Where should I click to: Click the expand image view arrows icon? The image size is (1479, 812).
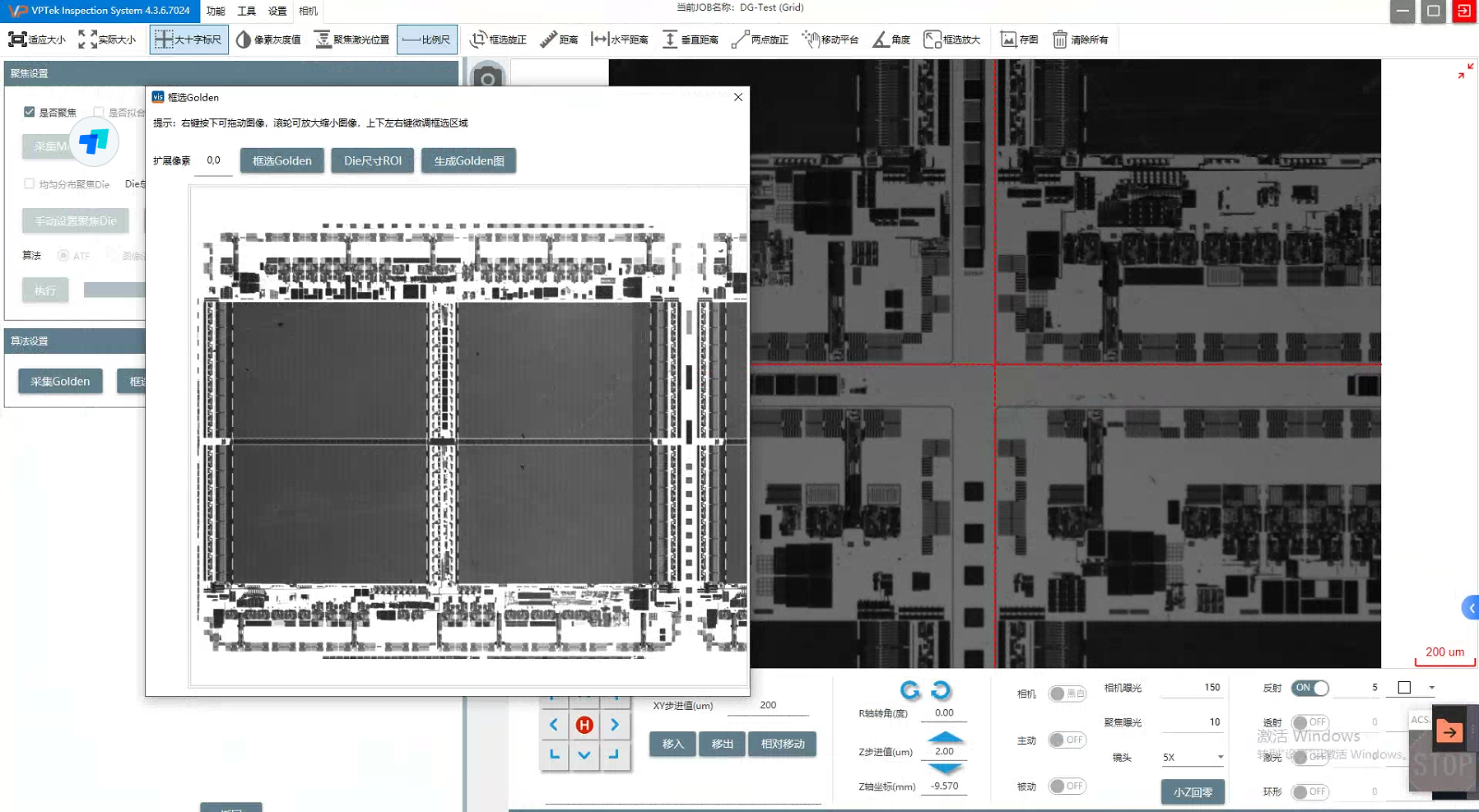pyautogui.click(x=1466, y=72)
